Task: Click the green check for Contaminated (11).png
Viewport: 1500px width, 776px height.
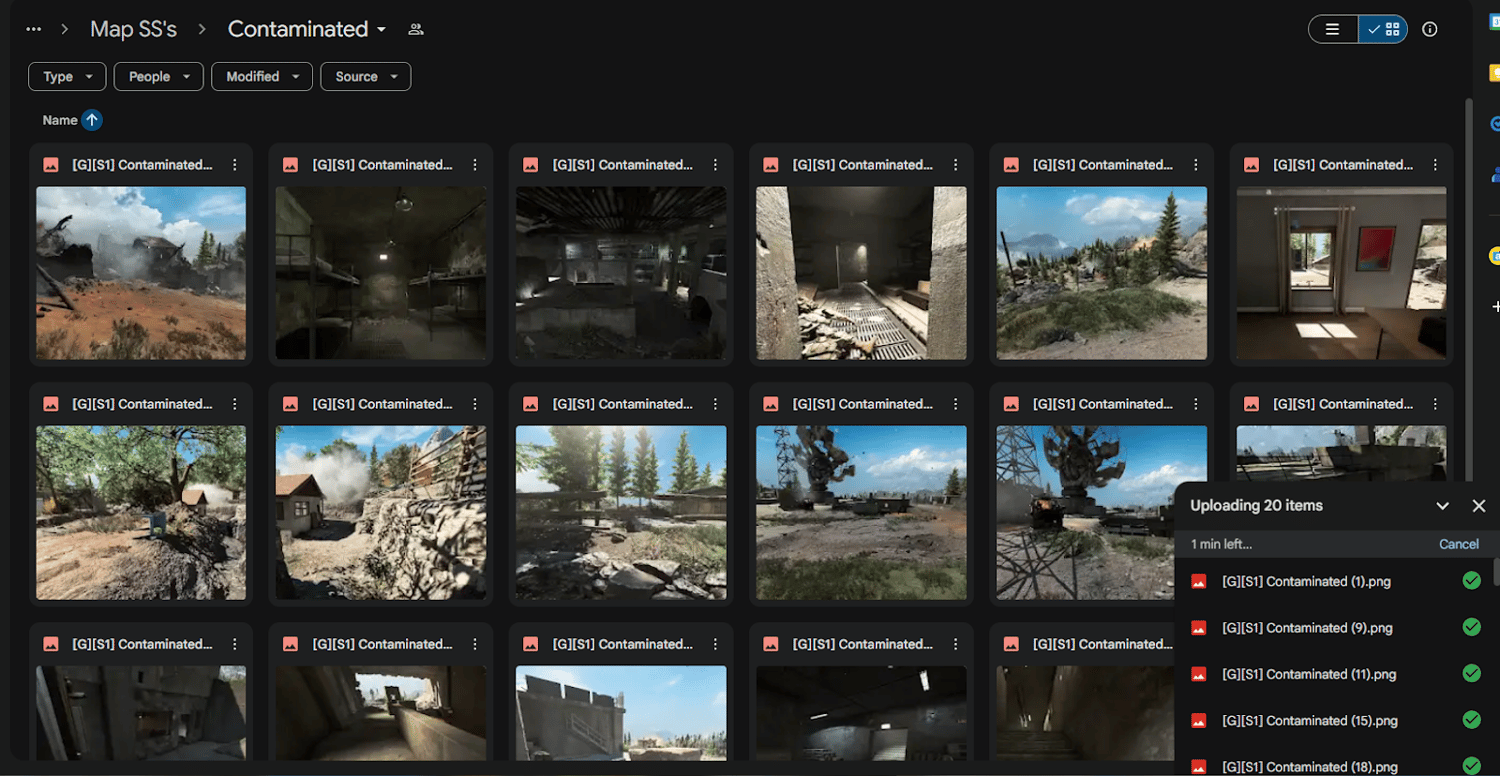Action: 1472,674
